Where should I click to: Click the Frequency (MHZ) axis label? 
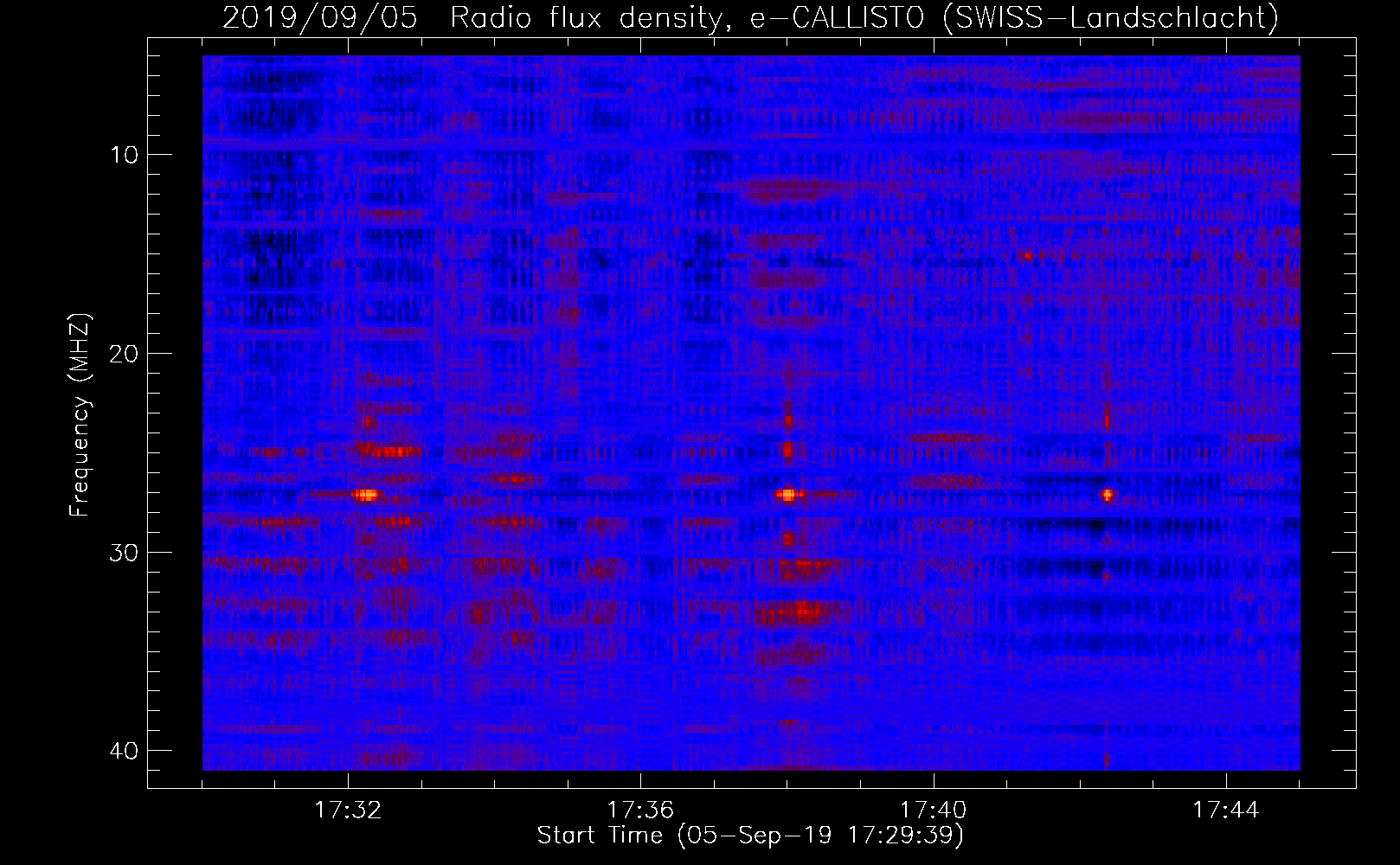(80, 415)
